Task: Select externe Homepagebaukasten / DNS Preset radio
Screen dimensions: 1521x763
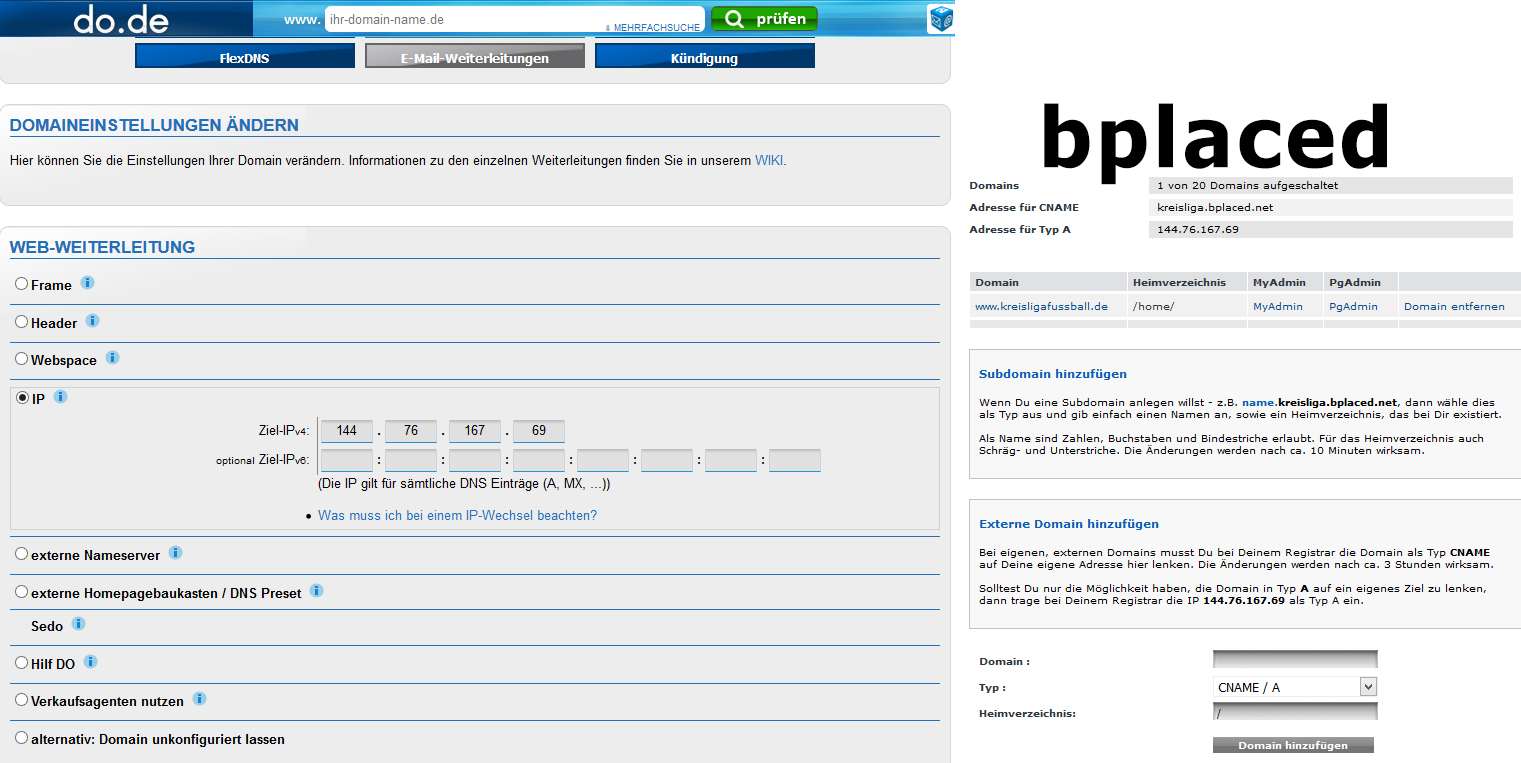Action: tap(22, 592)
